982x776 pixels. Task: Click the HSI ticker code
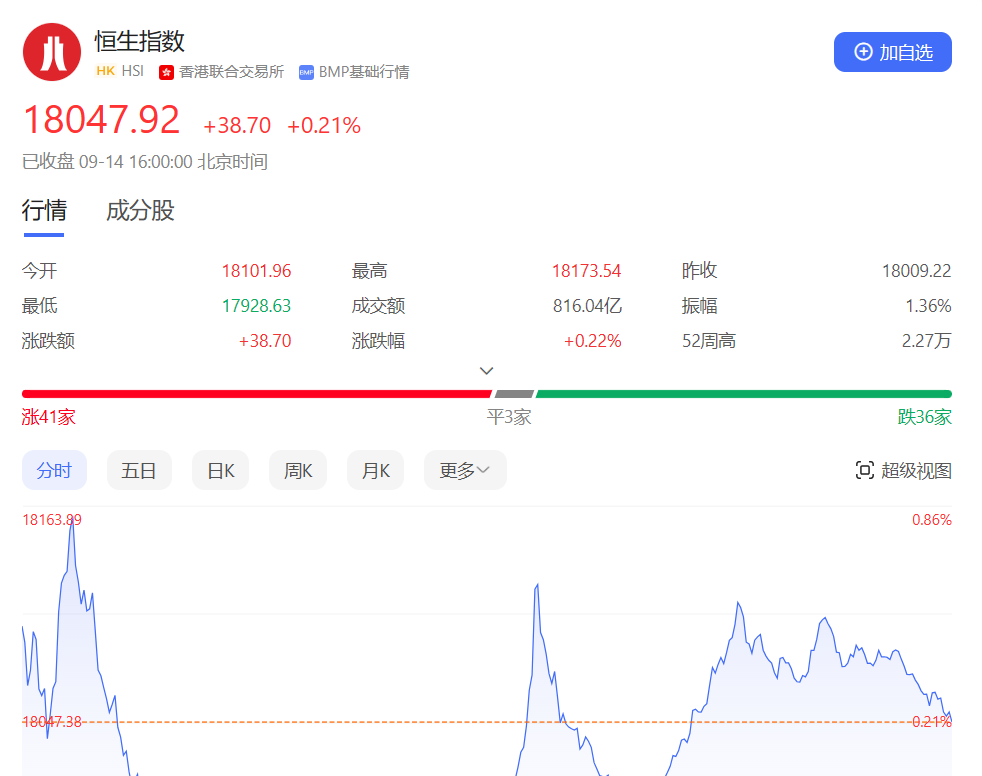(x=133, y=71)
